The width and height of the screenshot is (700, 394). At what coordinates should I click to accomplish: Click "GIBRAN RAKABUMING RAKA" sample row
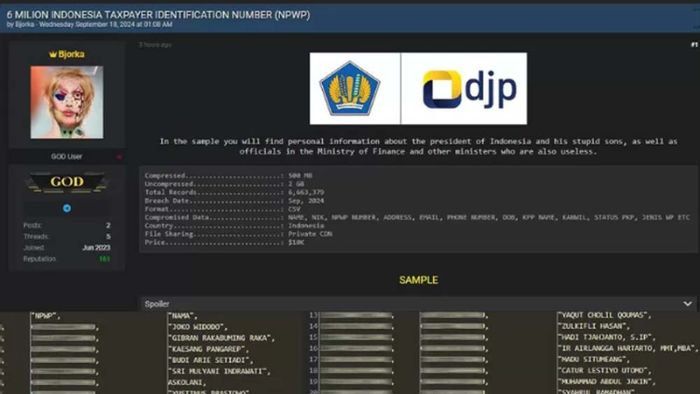(221, 338)
